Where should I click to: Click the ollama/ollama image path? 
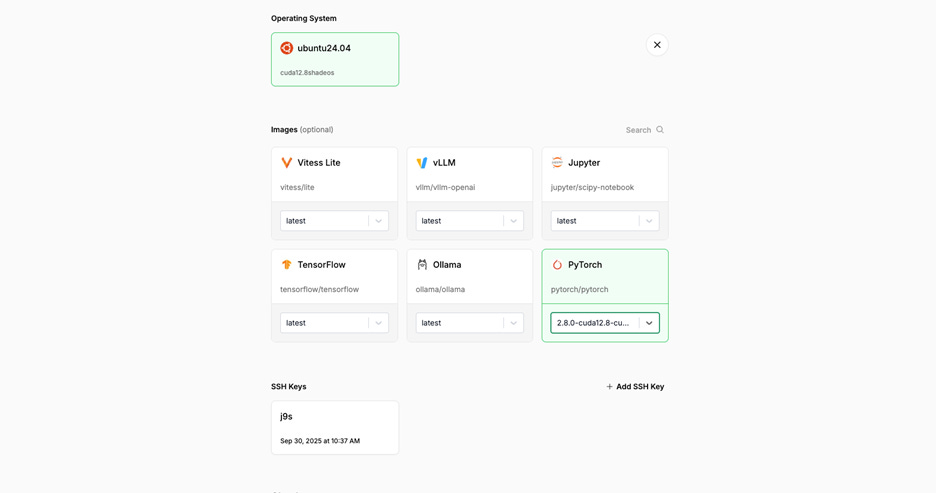(x=440, y=289)
